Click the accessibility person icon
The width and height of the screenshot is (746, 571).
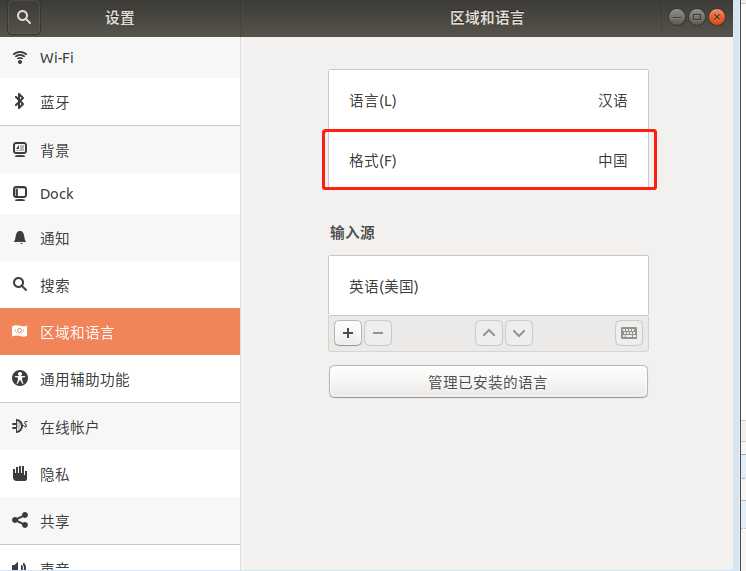pyautogui.click(x=20, y=378)
